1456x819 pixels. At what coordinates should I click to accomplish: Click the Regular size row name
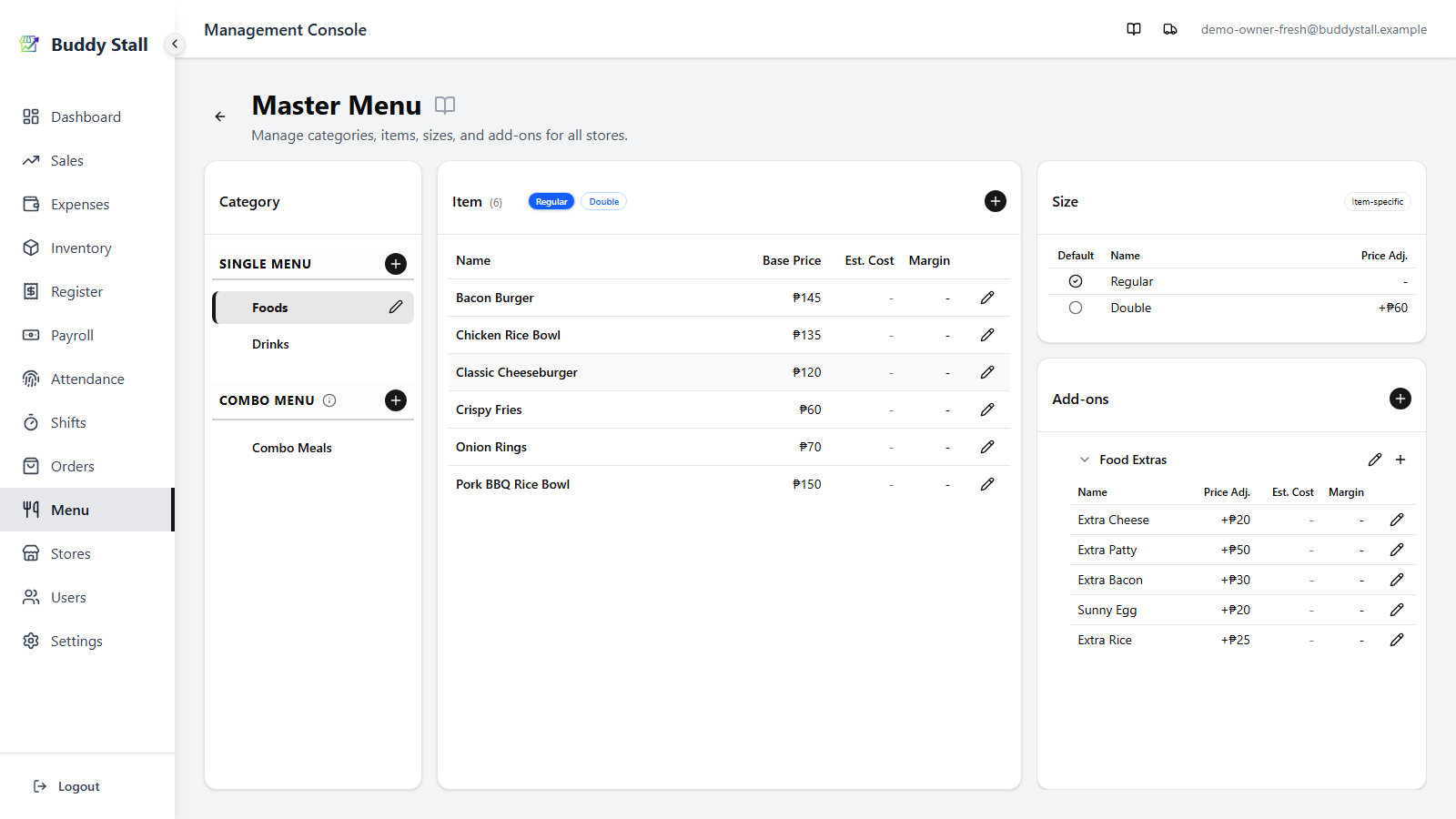click(1131, 281)
